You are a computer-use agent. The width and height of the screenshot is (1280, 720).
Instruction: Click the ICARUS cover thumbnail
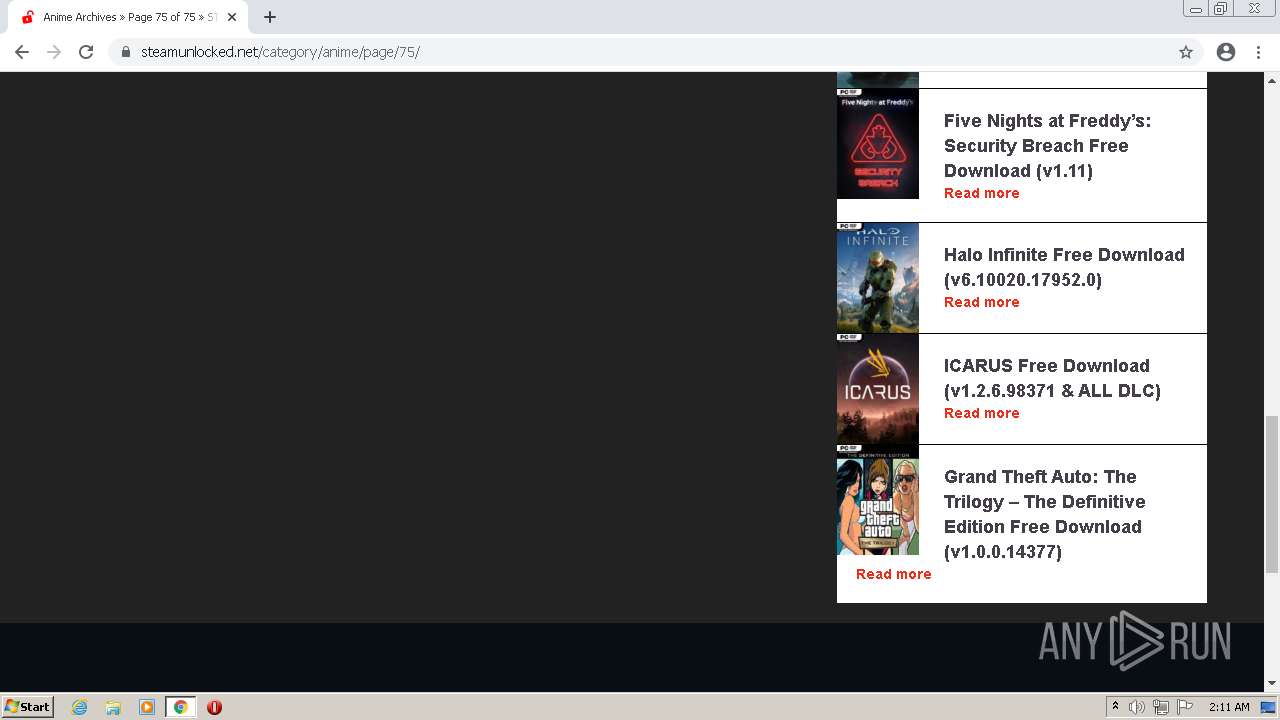click(x=878, y=388)
